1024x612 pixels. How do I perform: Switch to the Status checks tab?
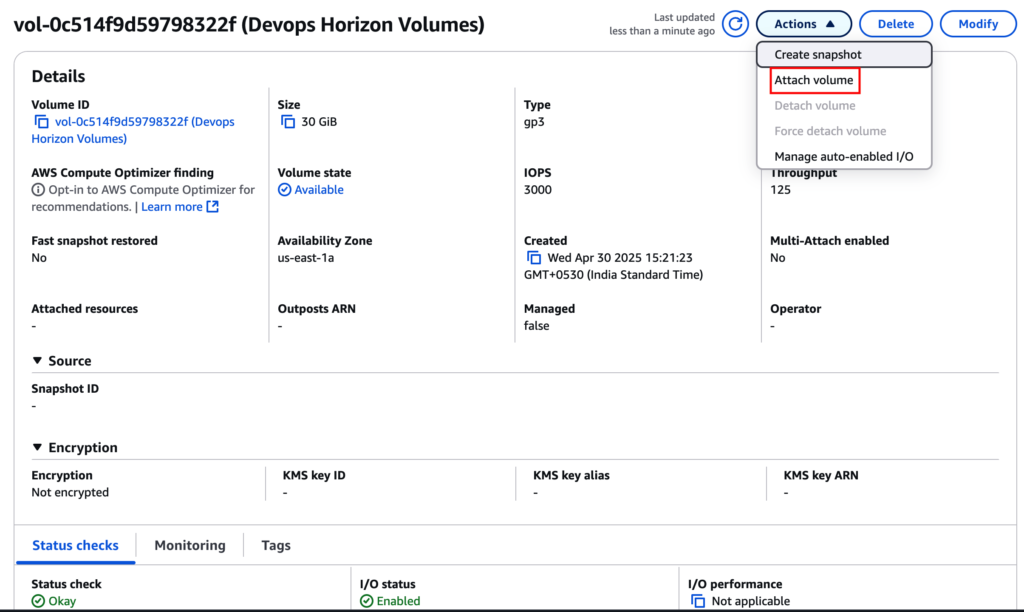[x=75, y=545]
